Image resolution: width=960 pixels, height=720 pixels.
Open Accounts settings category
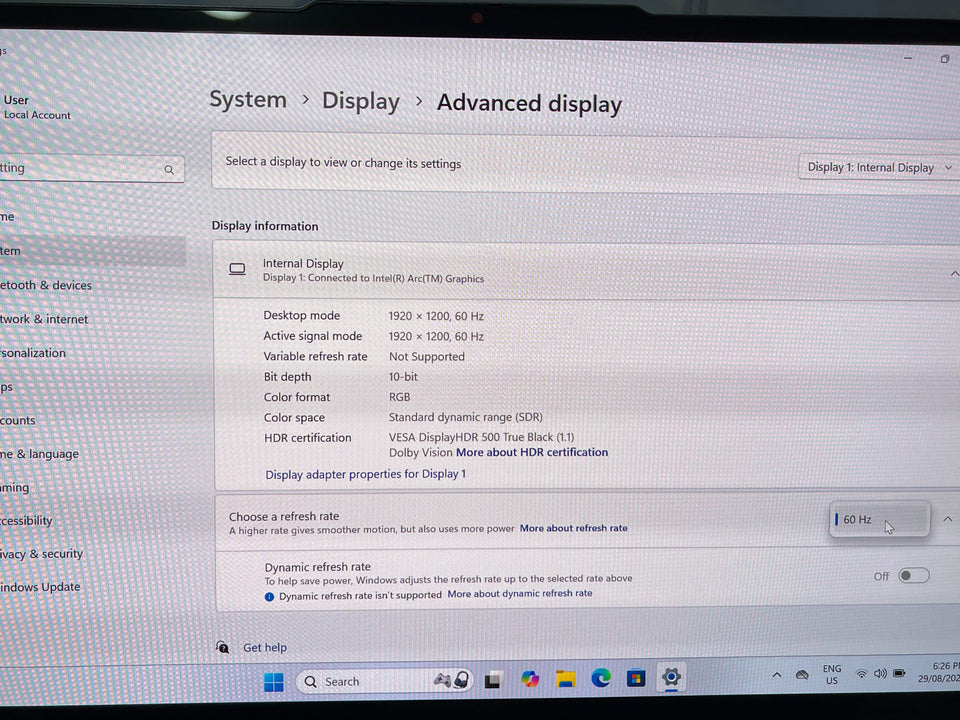click(x=18, y=421)
